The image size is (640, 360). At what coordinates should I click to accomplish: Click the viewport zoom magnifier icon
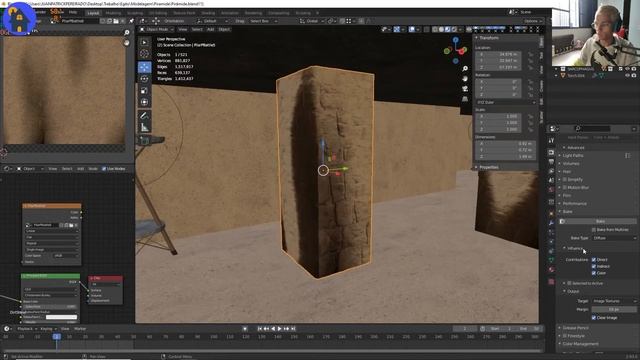pos(465,69)
